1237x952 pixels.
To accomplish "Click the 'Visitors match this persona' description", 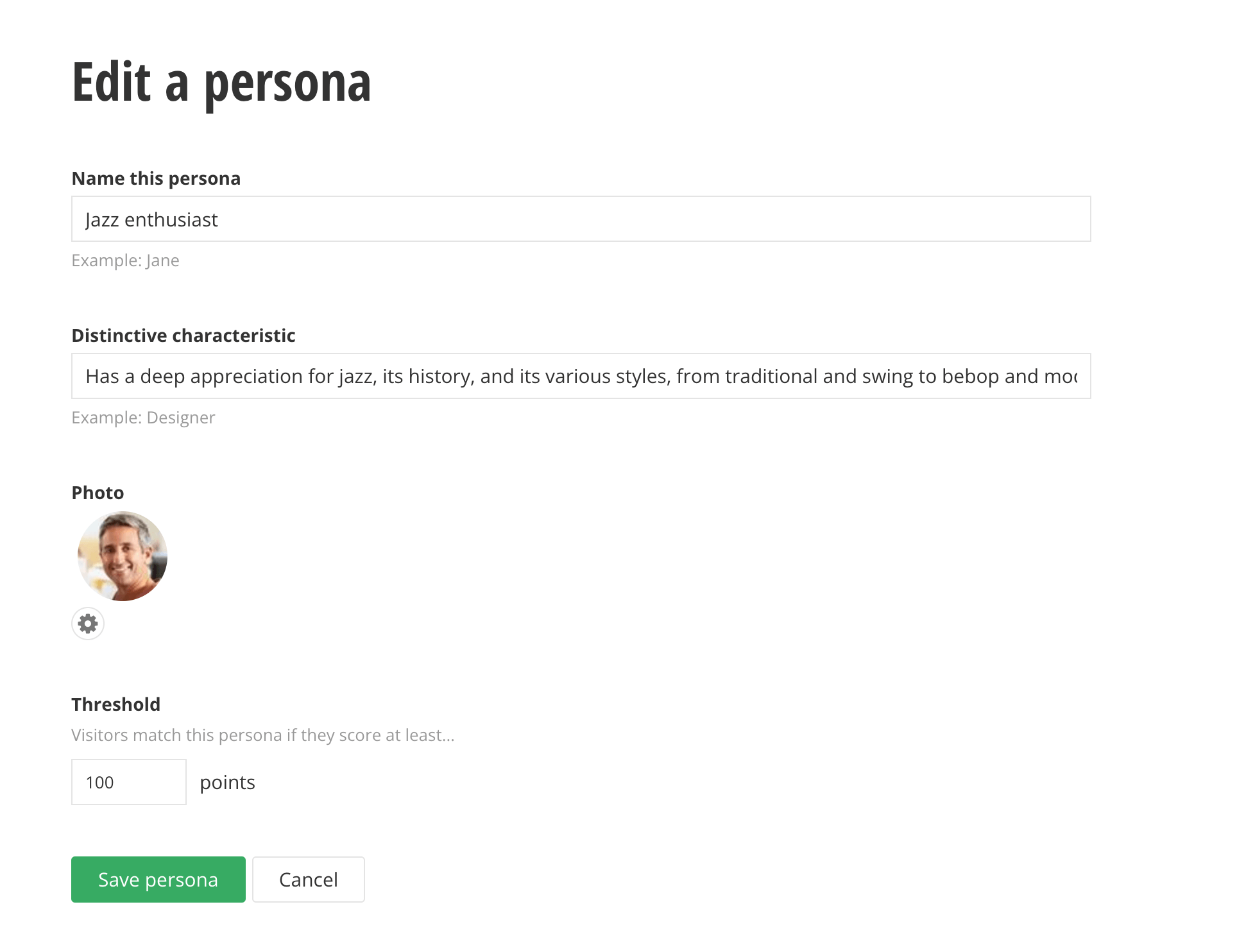I will tap(262, 735).
